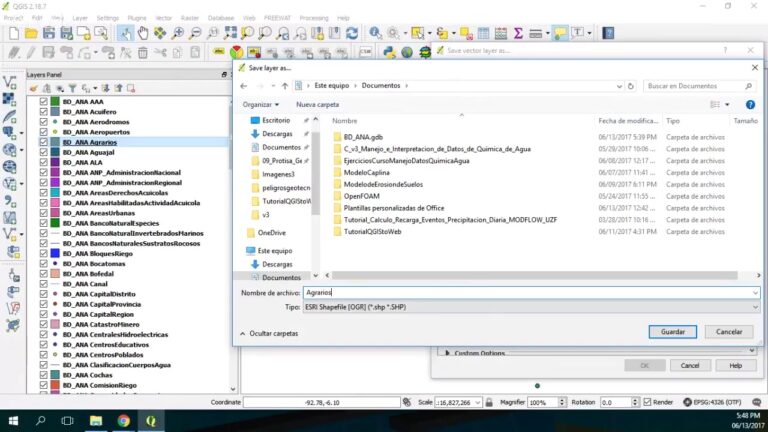Viewport: 768px width, 432px height.
Task: Toggle the BD_ANA CatastroMinero layer checkbox
Action: (x=44, y=324)
